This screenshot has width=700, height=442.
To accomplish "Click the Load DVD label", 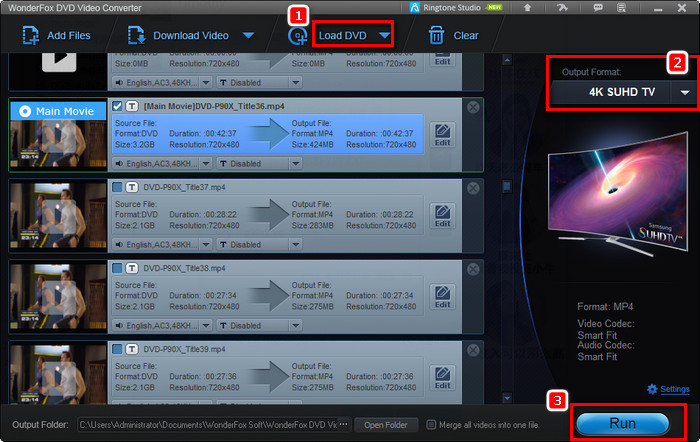I will click(x=342, y=36).
